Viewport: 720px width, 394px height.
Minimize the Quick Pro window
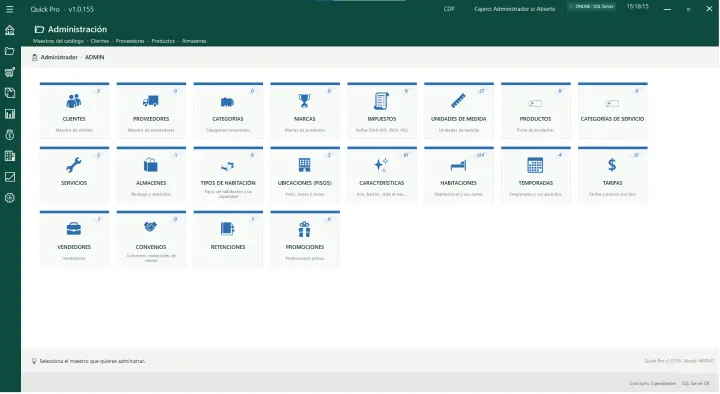point(667,9)
